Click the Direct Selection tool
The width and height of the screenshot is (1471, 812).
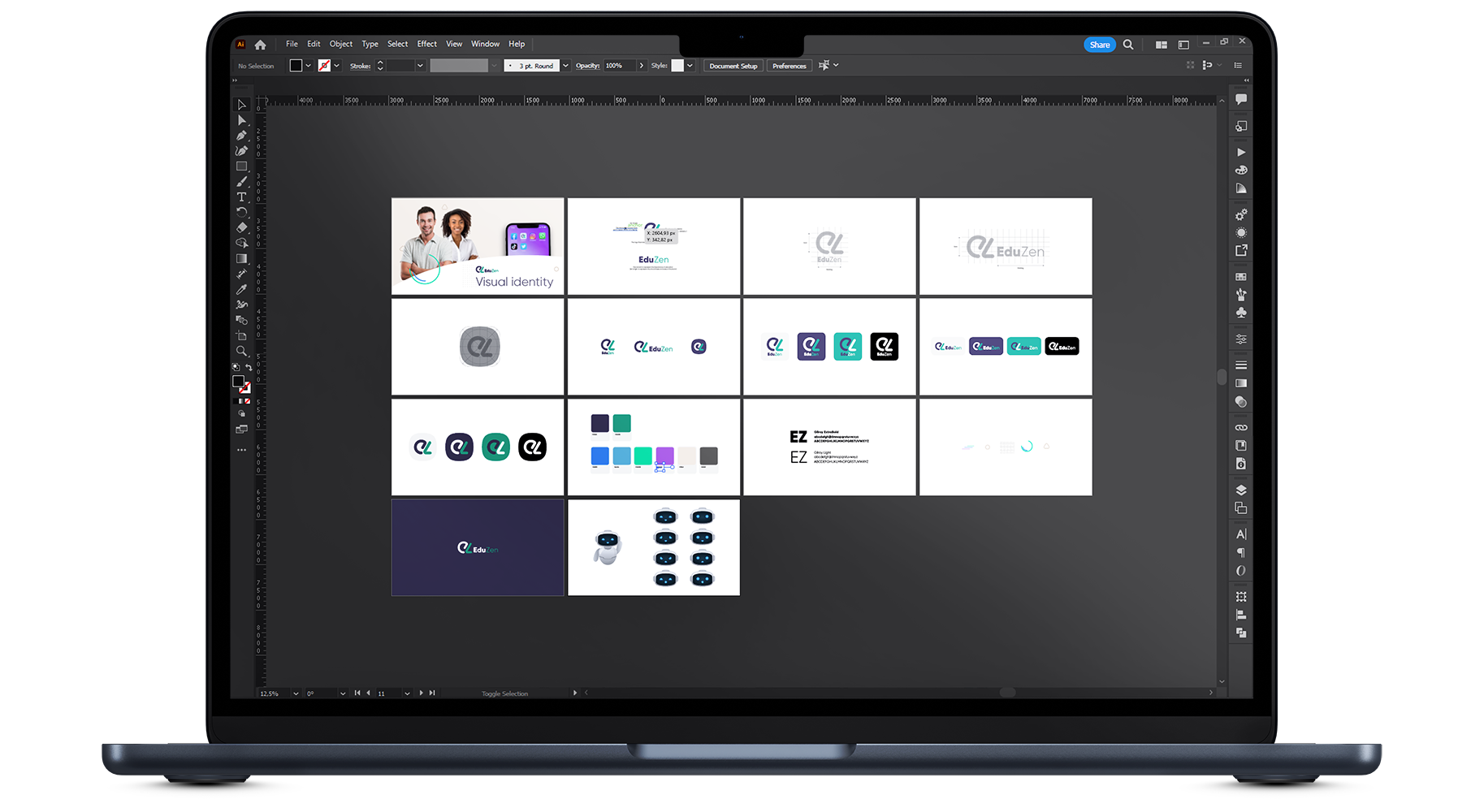point(241,120)
